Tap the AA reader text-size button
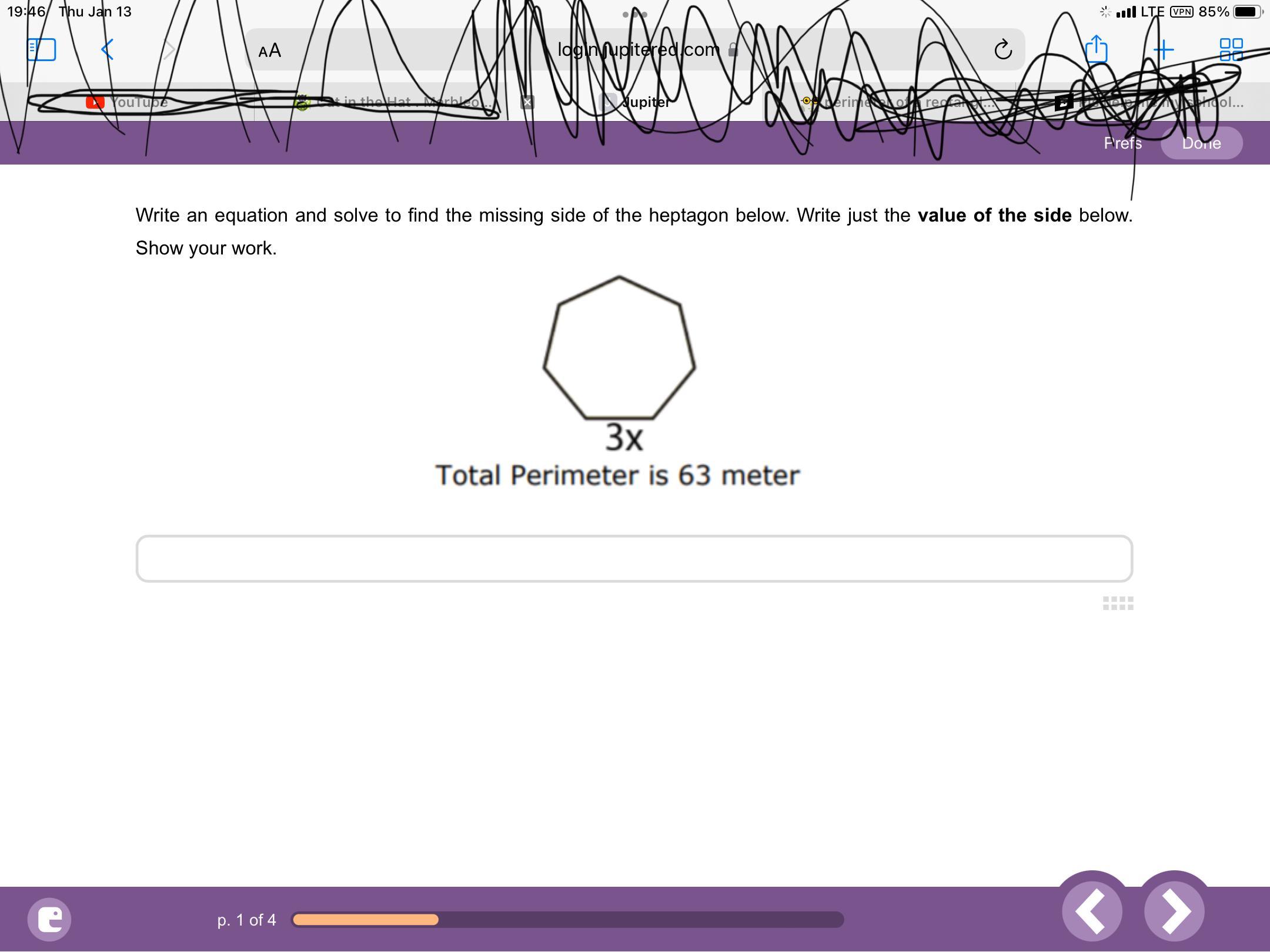The image size is (1270, 952). coord(270,51)
